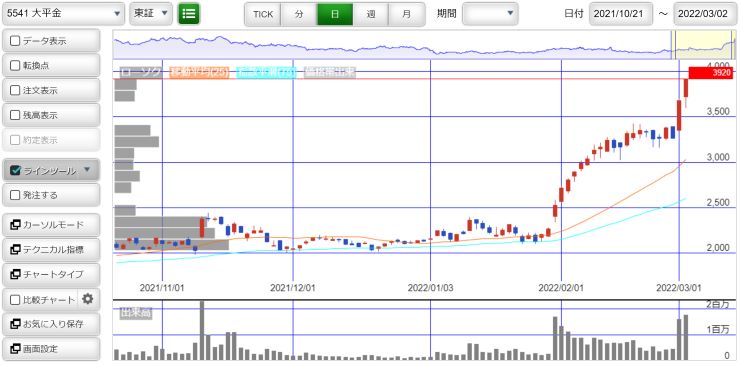
Task: Click the 出来高 volume panel label
Action: pyautogui.click(x=135, y=313)
